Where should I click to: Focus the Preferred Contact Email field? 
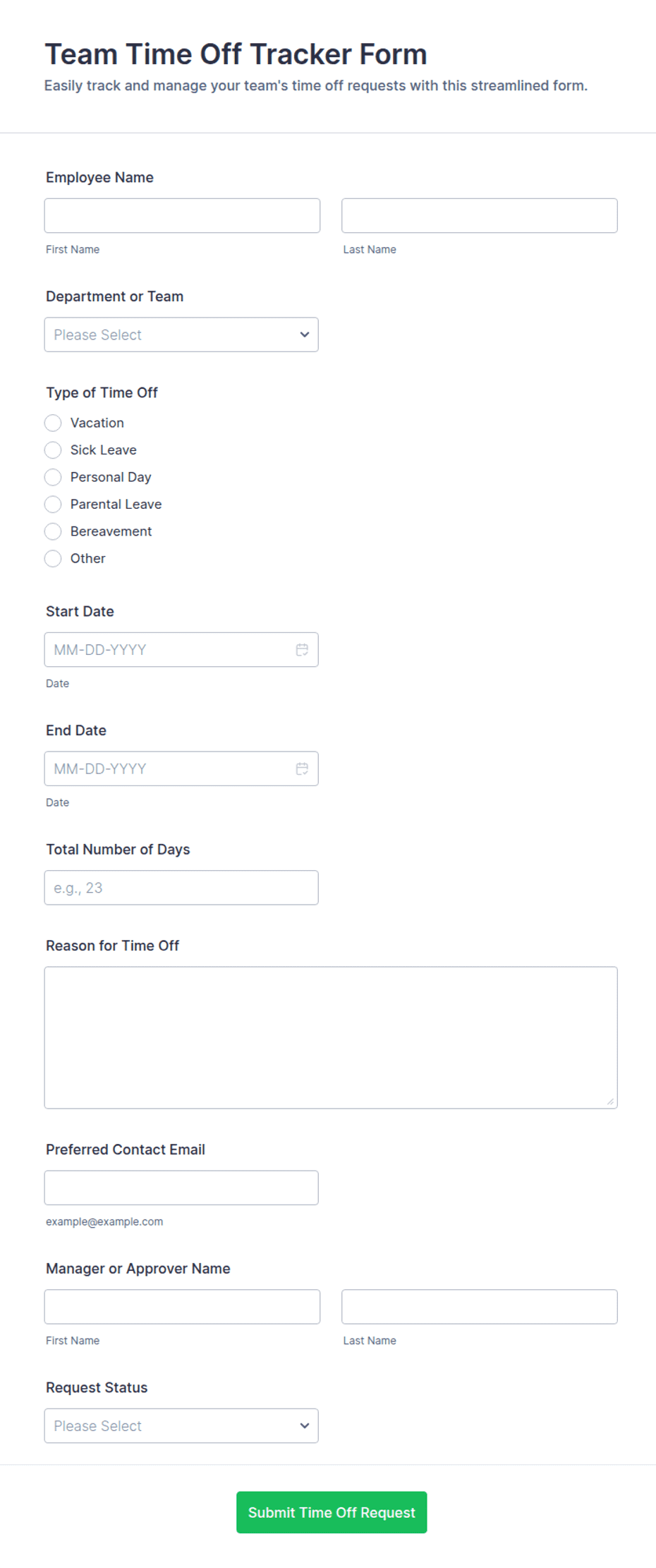point(181,1188)
